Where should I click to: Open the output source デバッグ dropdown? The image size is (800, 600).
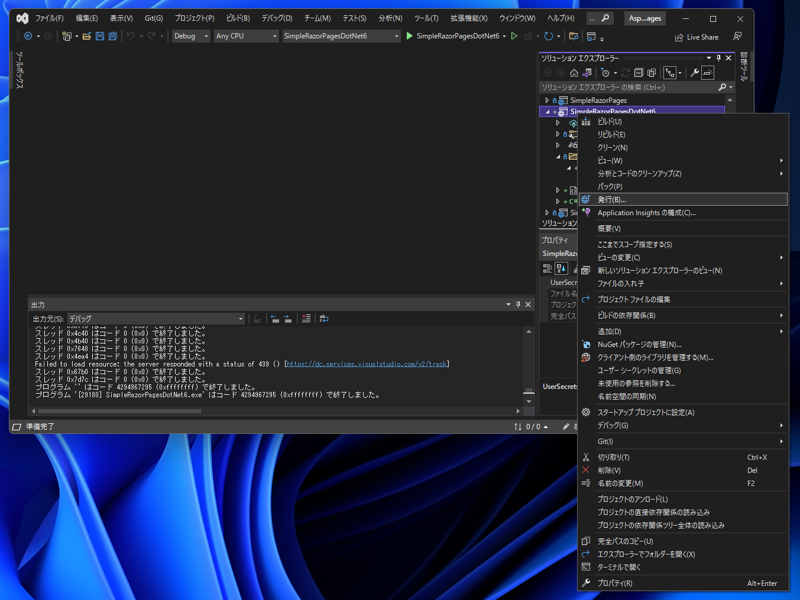click(156, 319)
